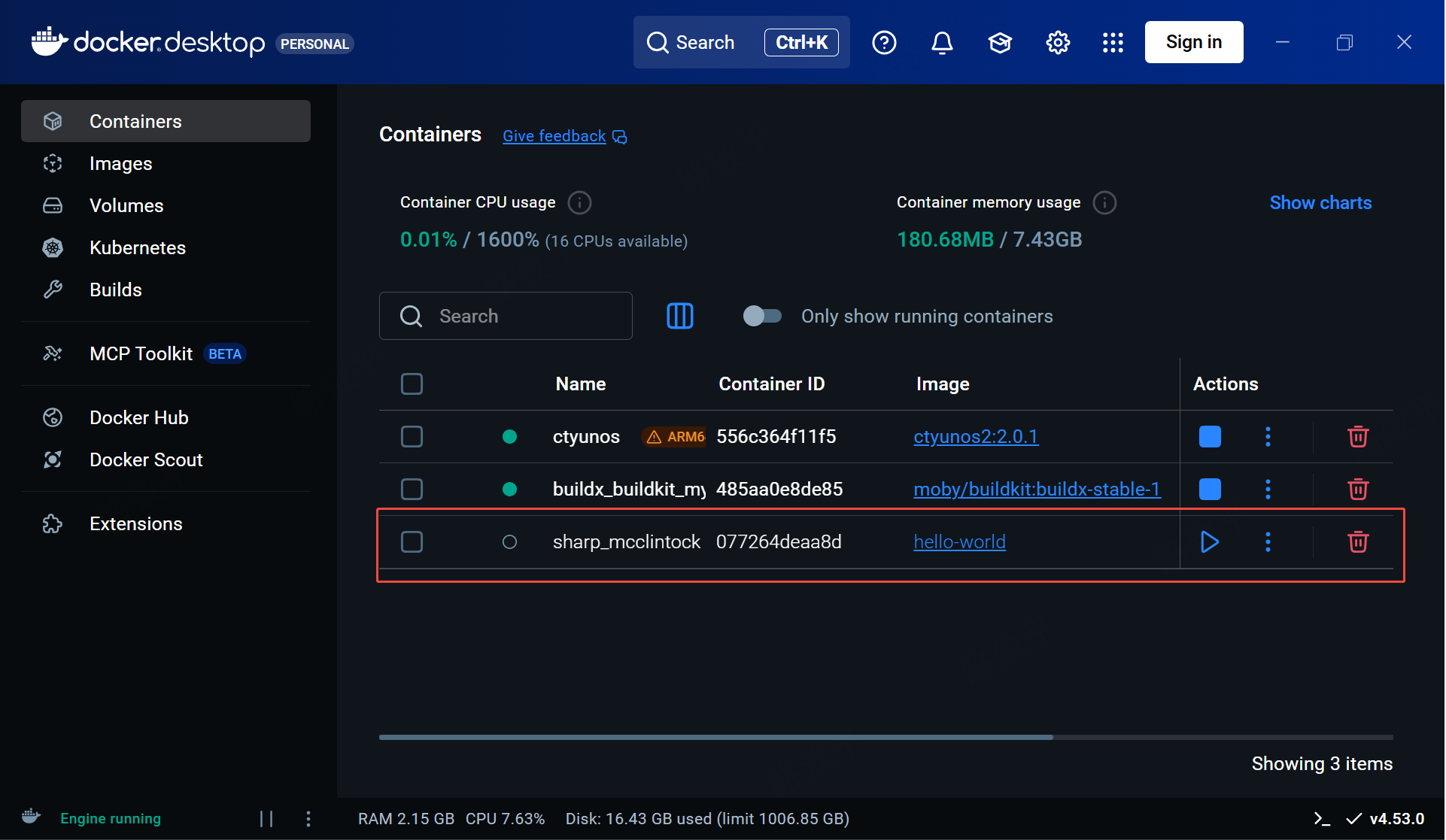Viewport: 1446px width, 840px height.
Task: Stop the ctyunos container
Action: [x=1210, y=436]
